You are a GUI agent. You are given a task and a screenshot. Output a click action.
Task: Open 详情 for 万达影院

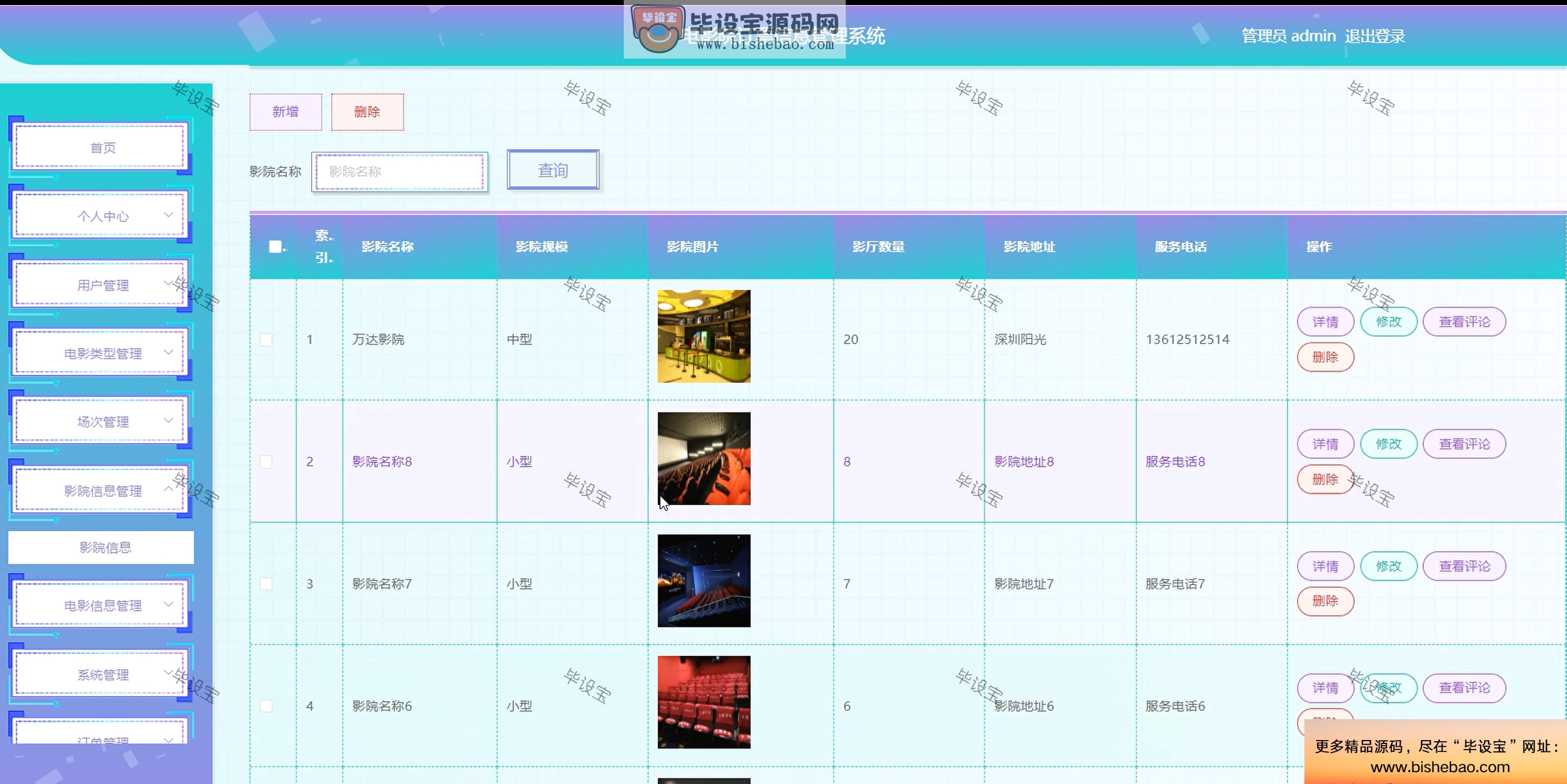point(1325,322)
